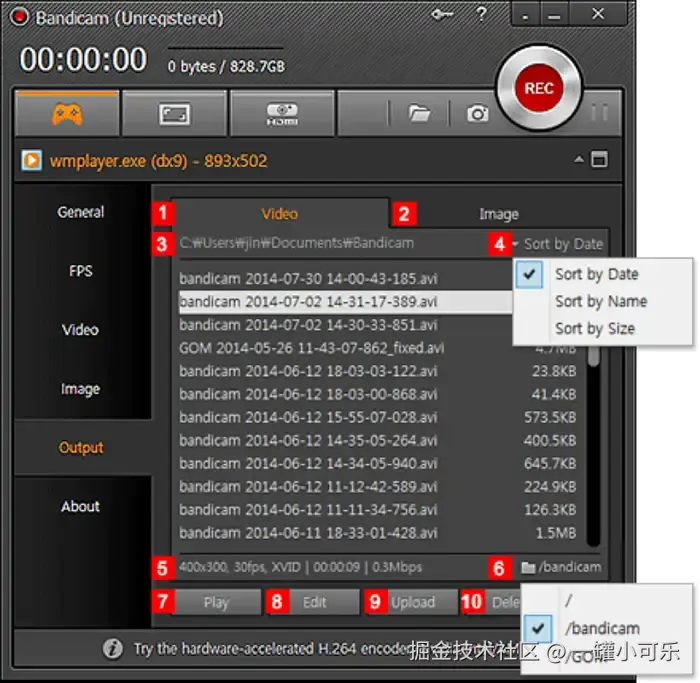Screen dimensions: 700x683
Task: Click the Upload button
Action: [413, 602]
